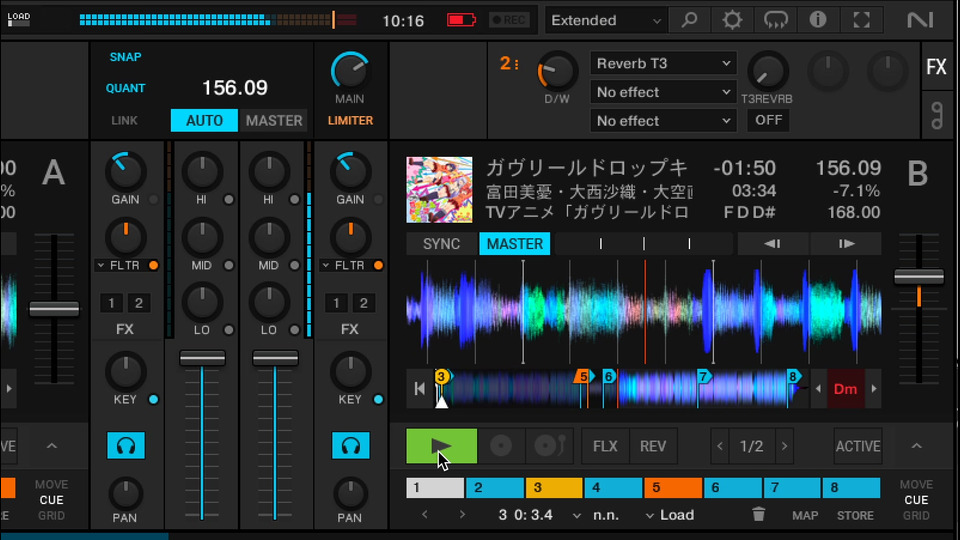Turn on the FX unit OFF button
The image size is (960, 540).
pyautogui.click(x=768, y=120)
